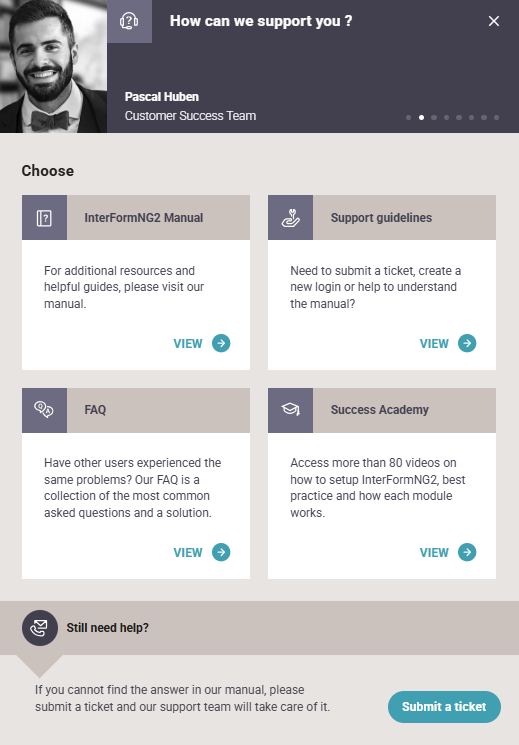
Task: Click the Still need help mail-phone icon
Action: 40,628
